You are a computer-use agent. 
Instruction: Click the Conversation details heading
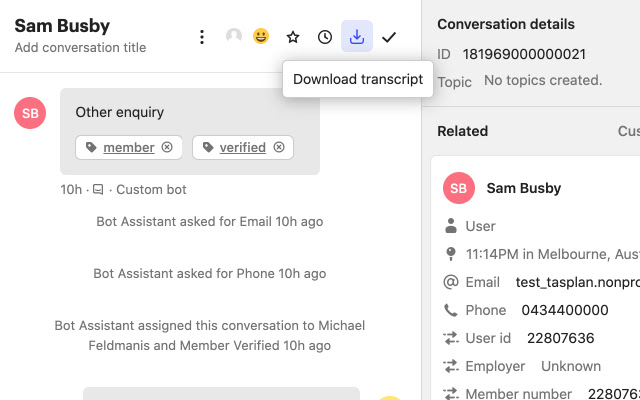click(x=506, y=24)
